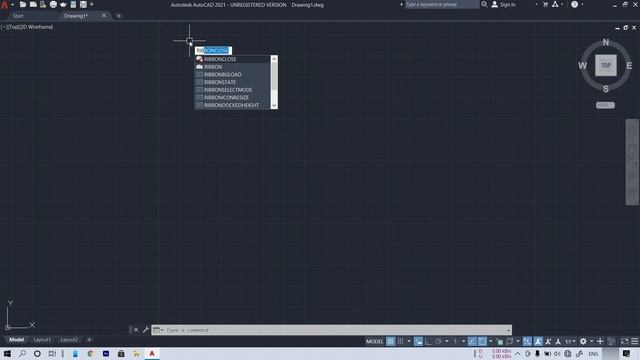Click the keyword search input field

tap(442, 4)
